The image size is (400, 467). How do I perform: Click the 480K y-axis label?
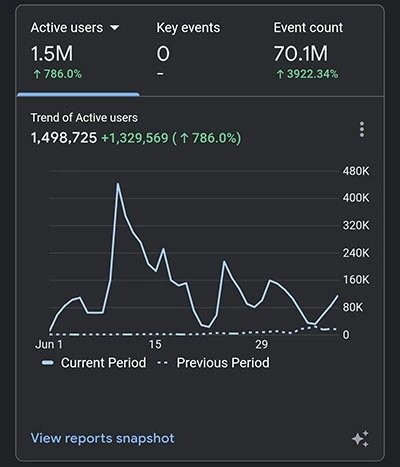[x=356, y=171]
